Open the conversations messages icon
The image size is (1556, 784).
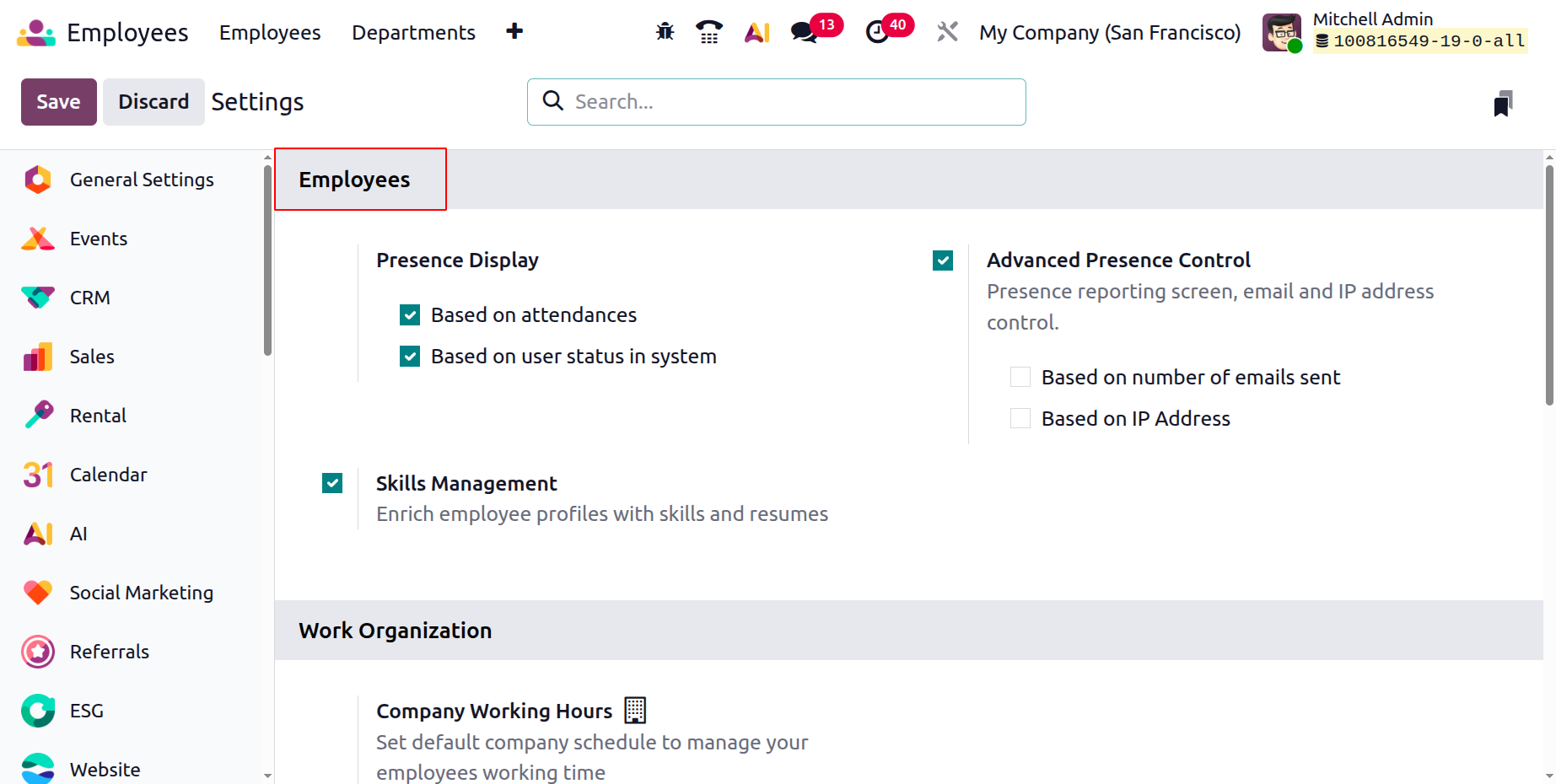pyautogui.click(x=805, y=32)
